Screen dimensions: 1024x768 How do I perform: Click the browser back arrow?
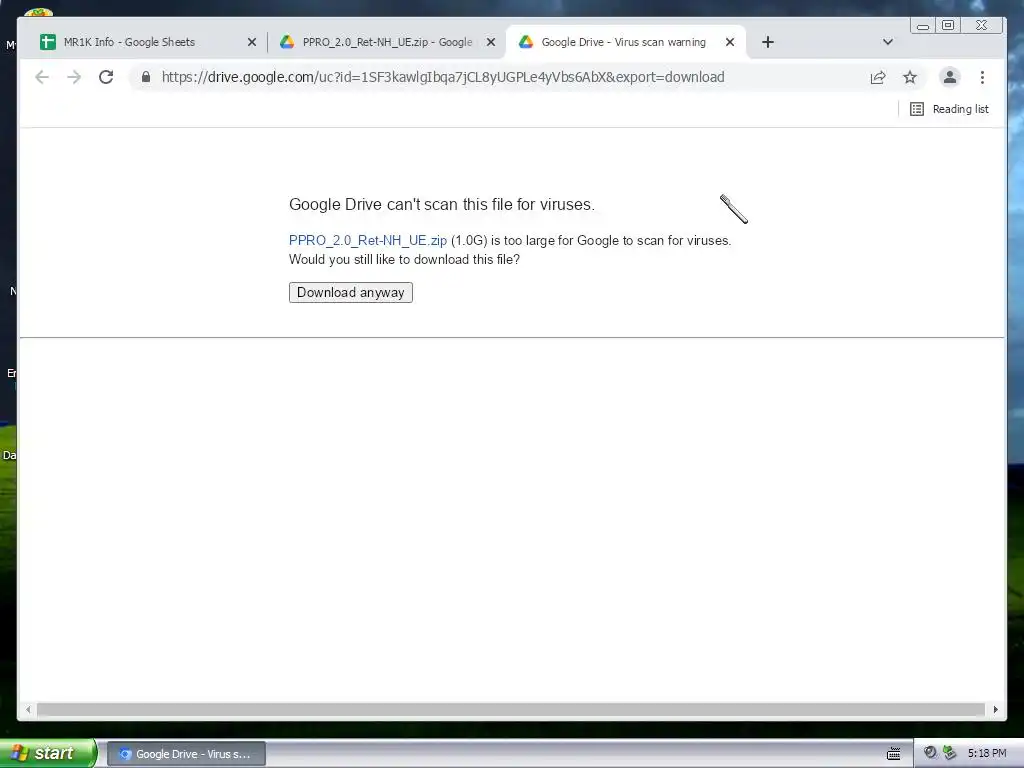coord(42,77)
